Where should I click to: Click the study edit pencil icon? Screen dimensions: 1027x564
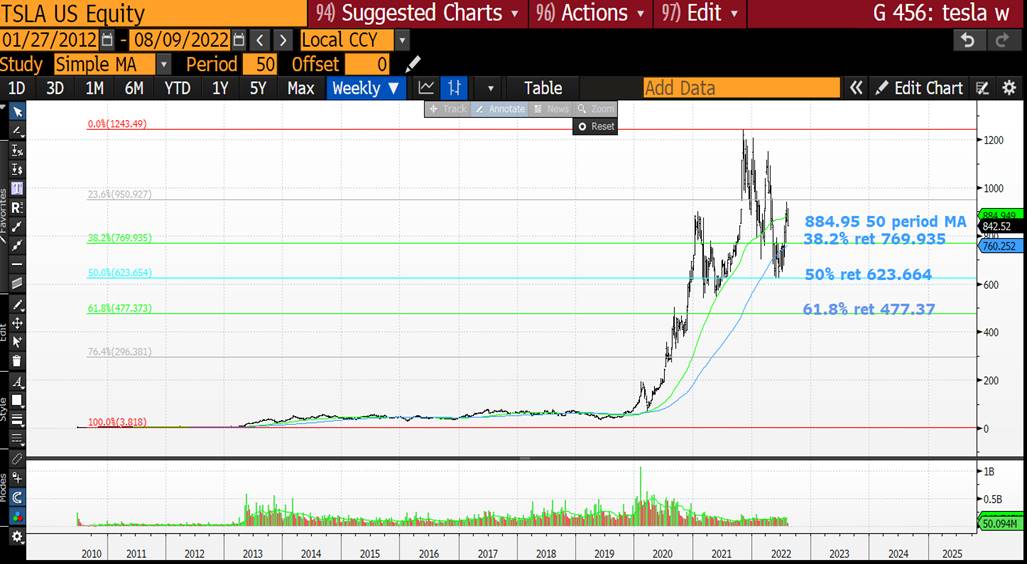point(413,64)
